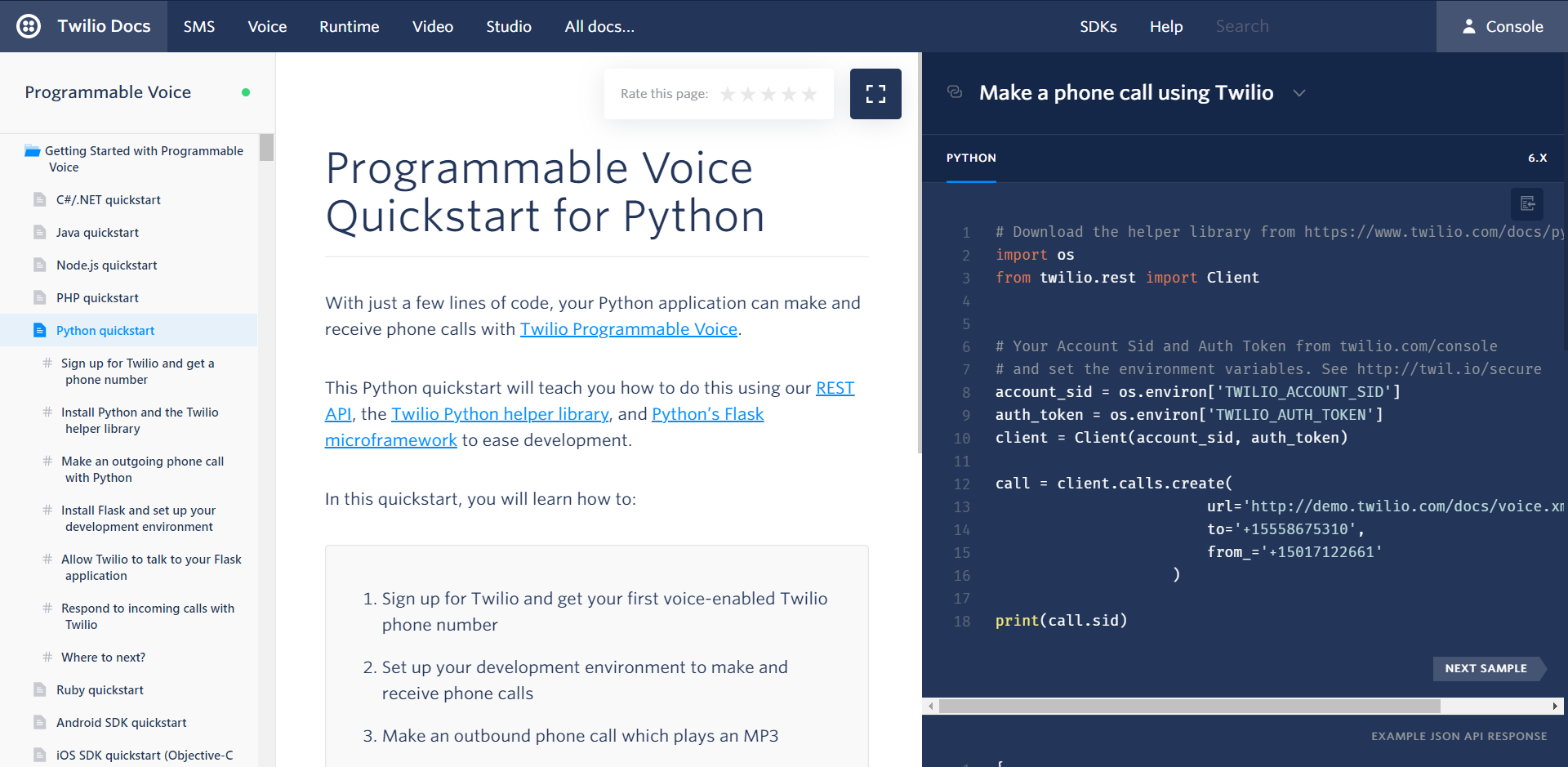Click the folder icon for Getting Started section
The height and width of the screenshot is (767, 1568).
[32, 150]
